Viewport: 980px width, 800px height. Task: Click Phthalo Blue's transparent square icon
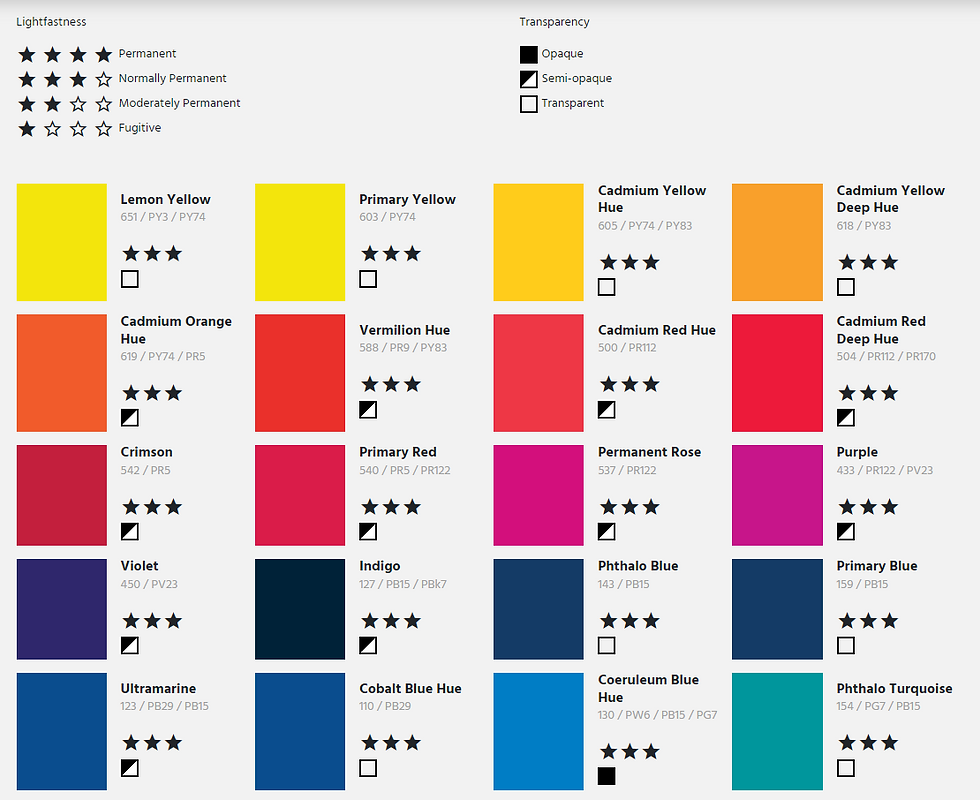tap(606, 645)
